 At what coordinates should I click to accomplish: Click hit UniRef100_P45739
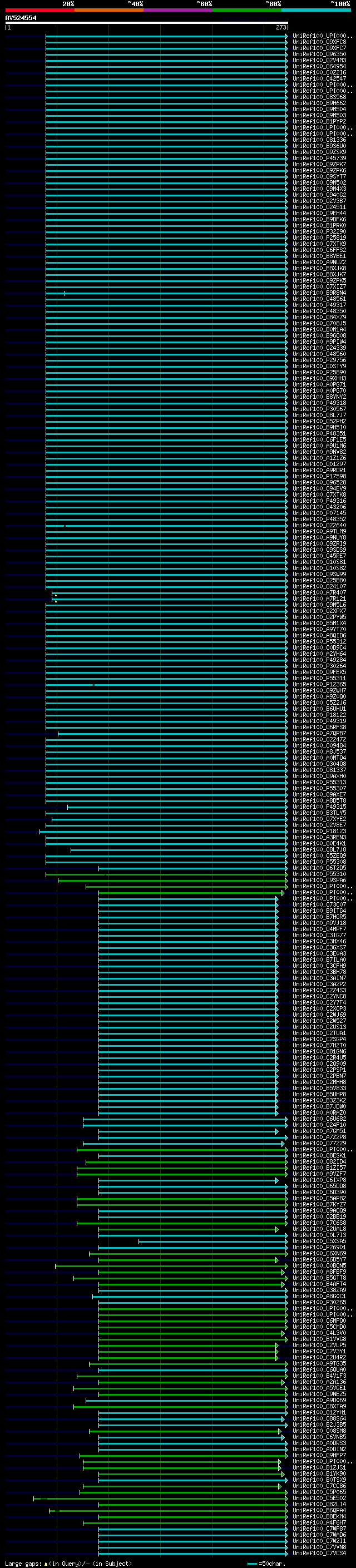319,159
